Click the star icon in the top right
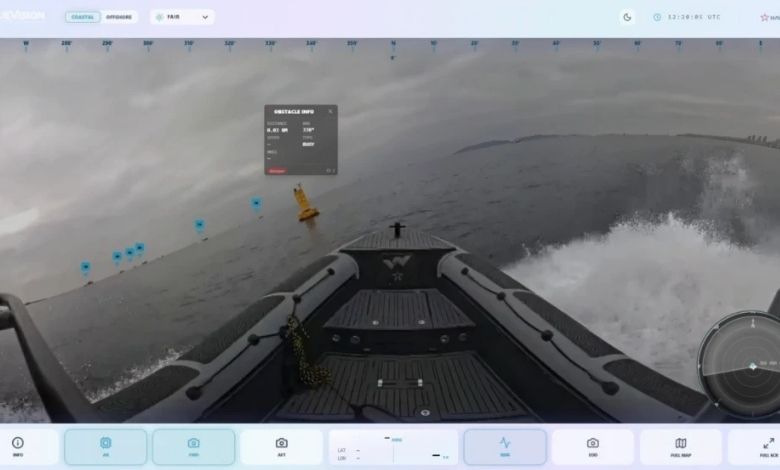780x470 pixels. pos(765,17)
